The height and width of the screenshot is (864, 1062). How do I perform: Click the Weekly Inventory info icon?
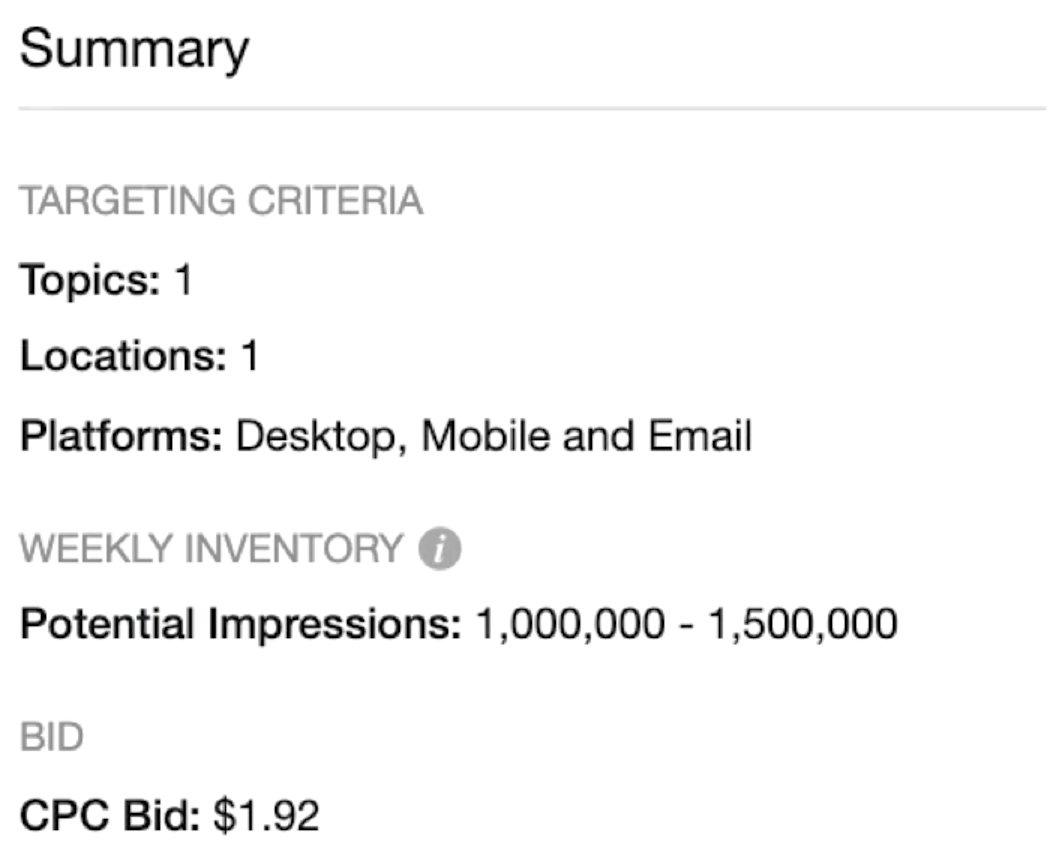point(440,548)
